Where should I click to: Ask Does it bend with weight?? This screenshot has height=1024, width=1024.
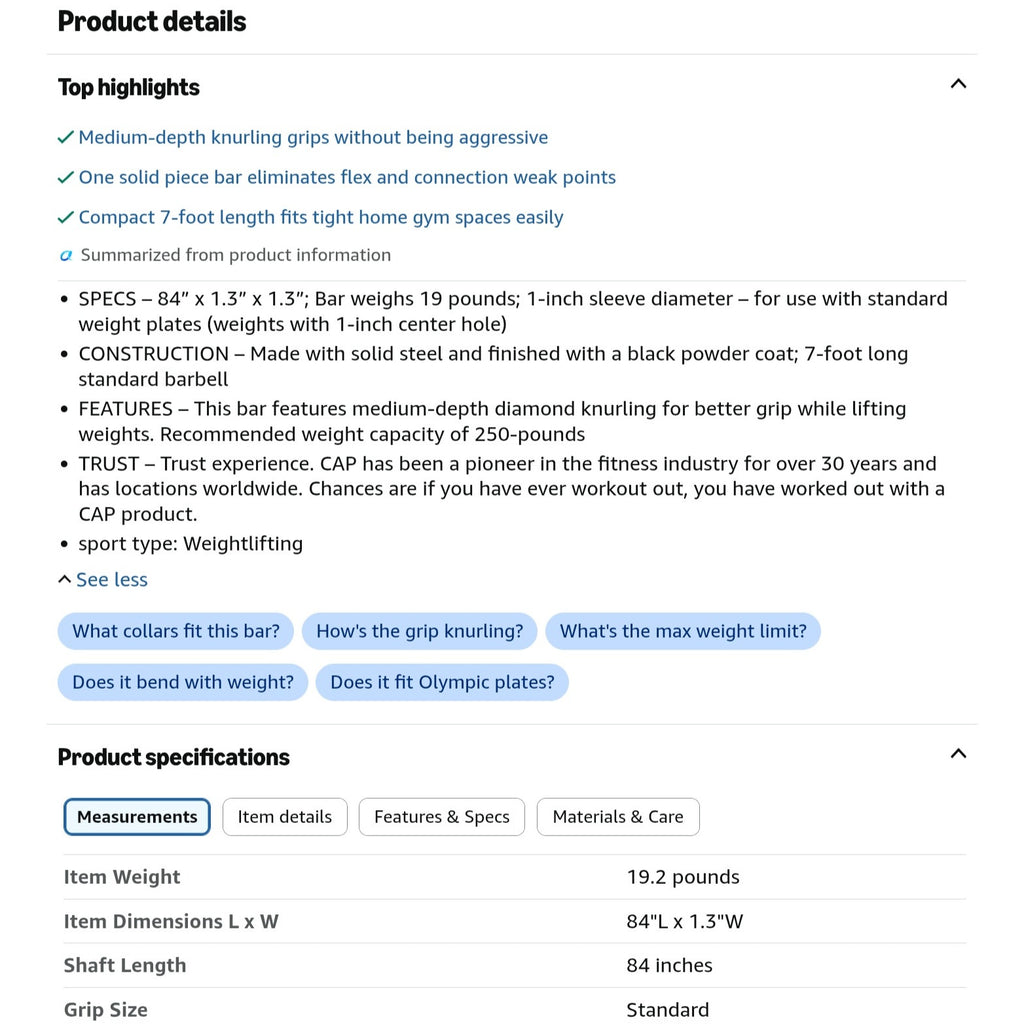[183, 682]
